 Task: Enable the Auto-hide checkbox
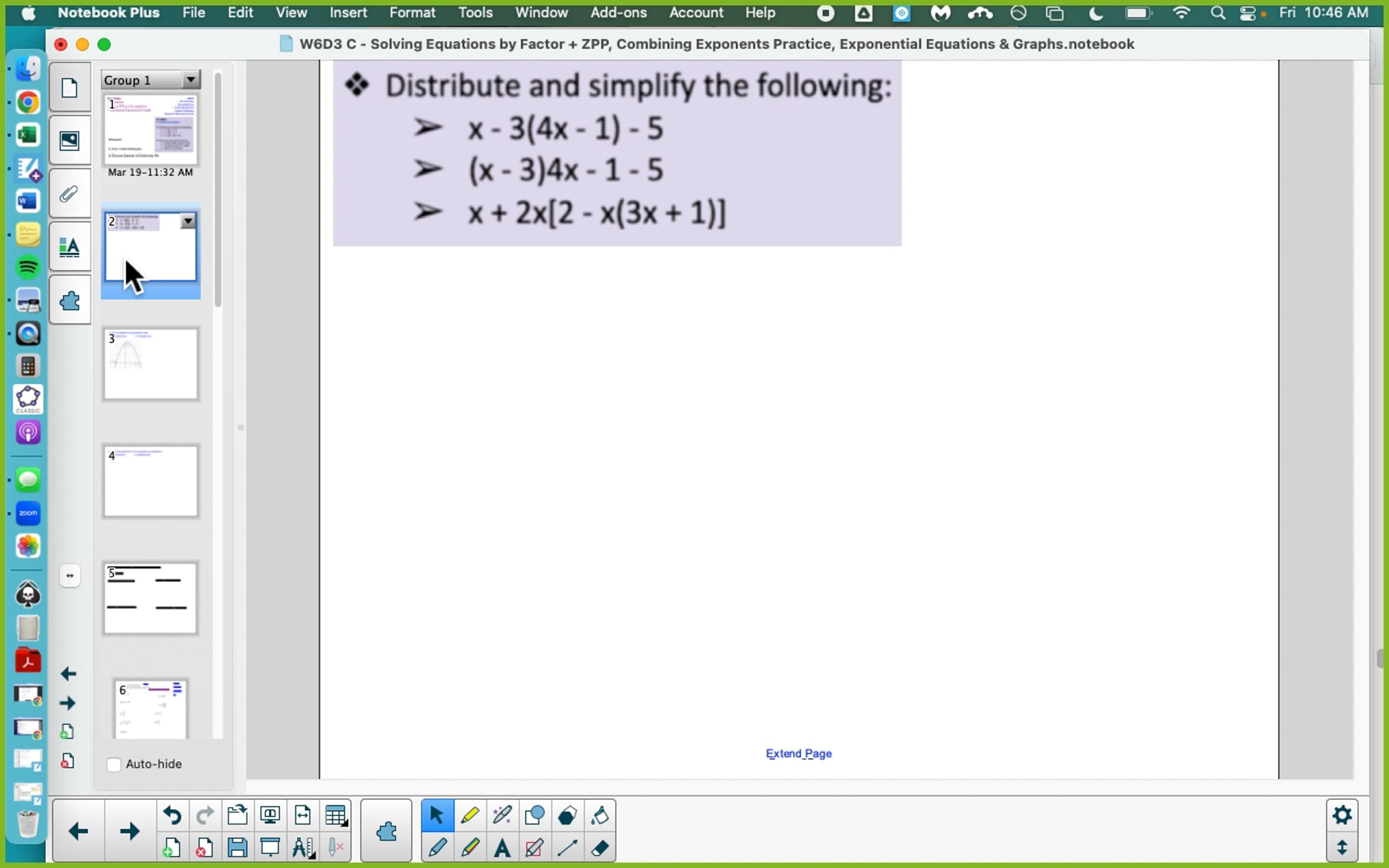(x=114, y=764)
